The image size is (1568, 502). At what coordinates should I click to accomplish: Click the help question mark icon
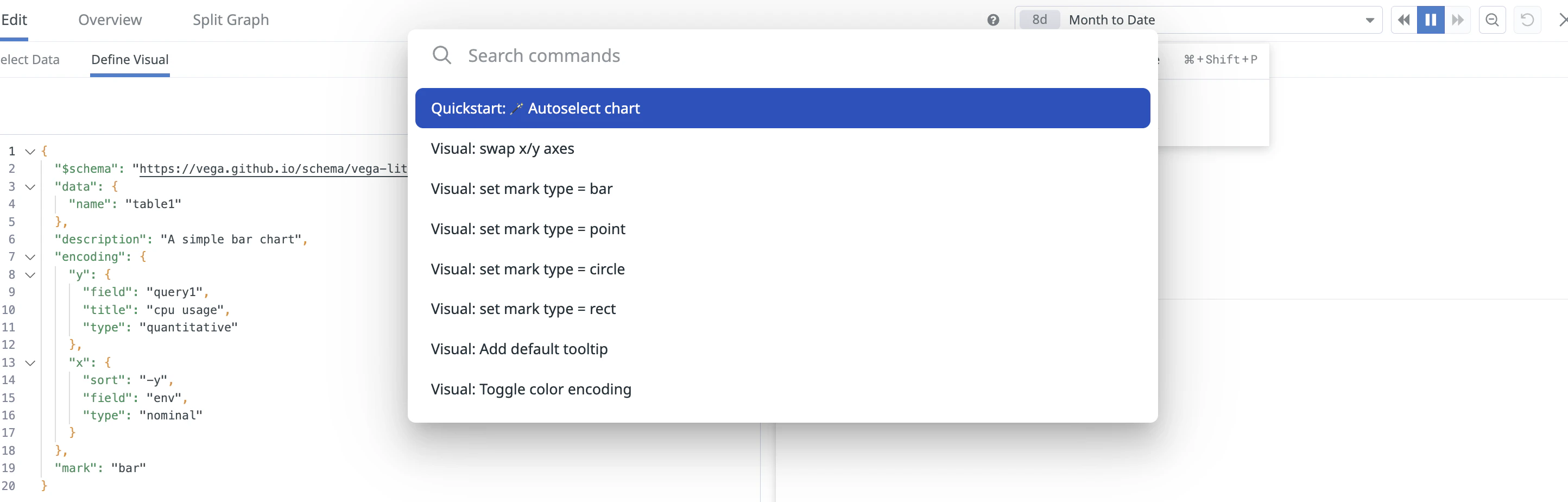993,20
